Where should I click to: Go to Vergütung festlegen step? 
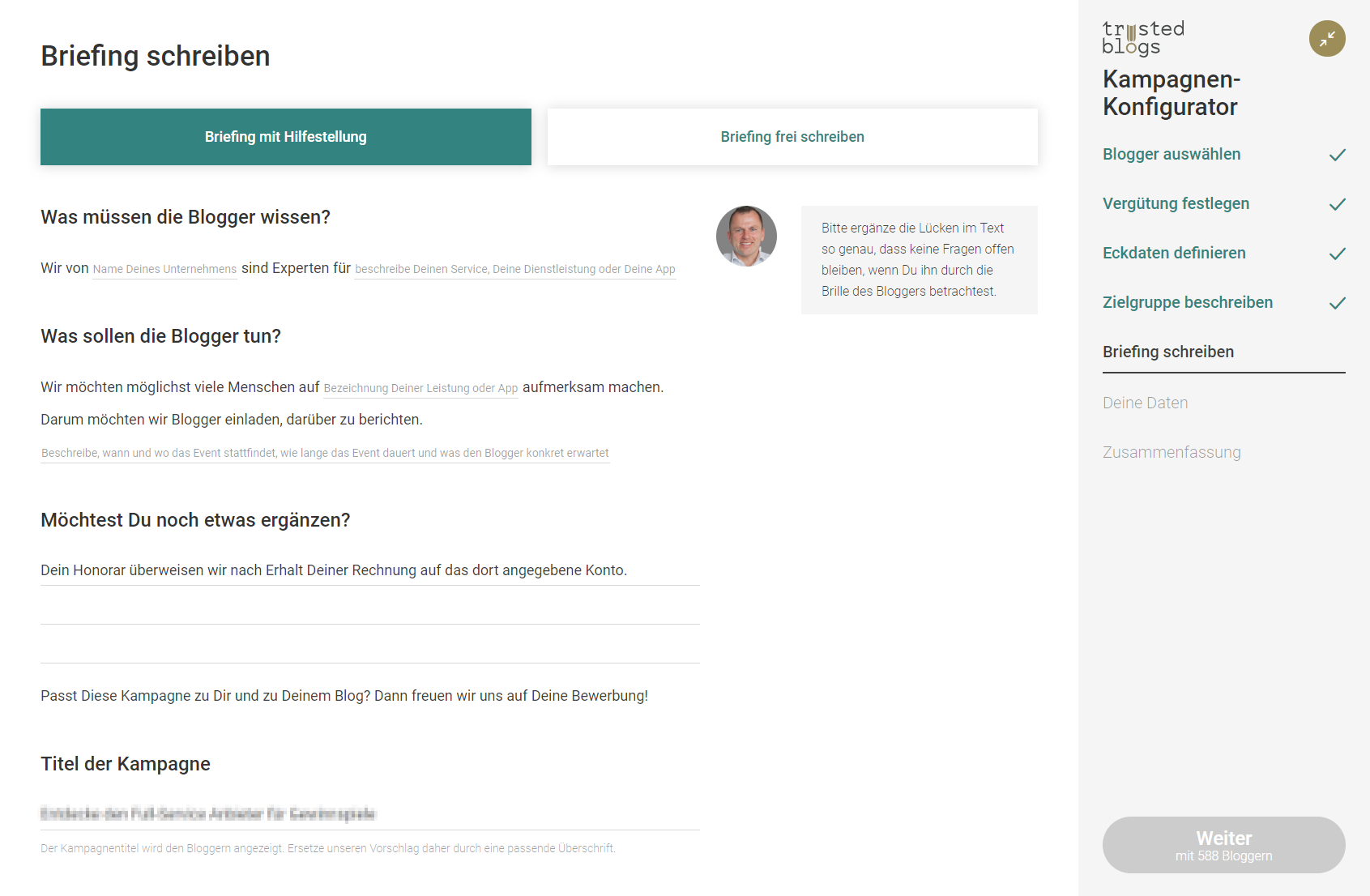(x=1176, y=203)
